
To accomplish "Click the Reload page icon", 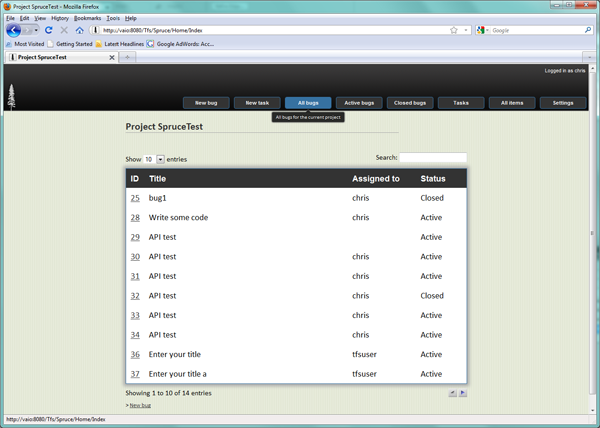I will pos(49,30).
